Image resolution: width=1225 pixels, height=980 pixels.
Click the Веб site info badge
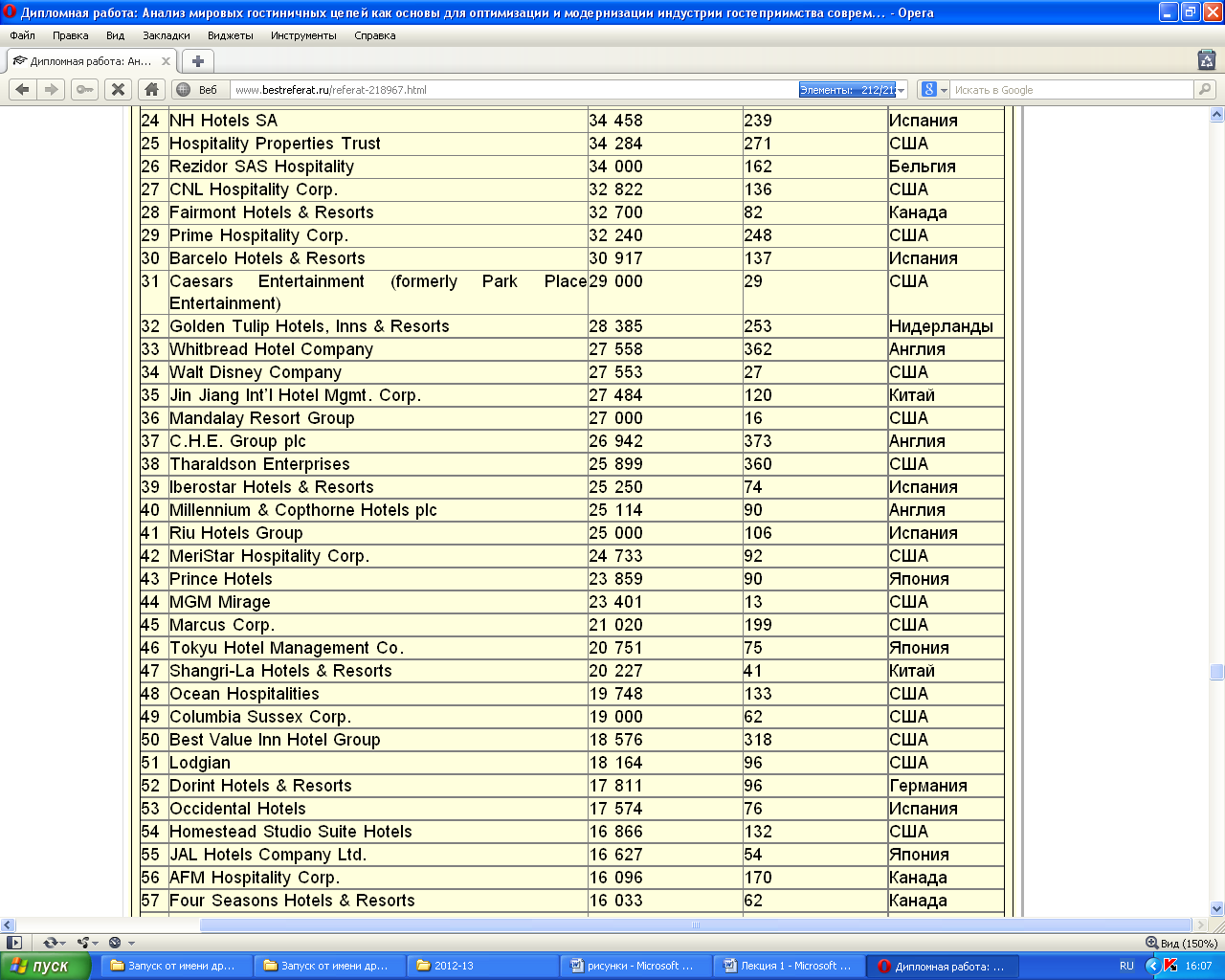[199, 90]
